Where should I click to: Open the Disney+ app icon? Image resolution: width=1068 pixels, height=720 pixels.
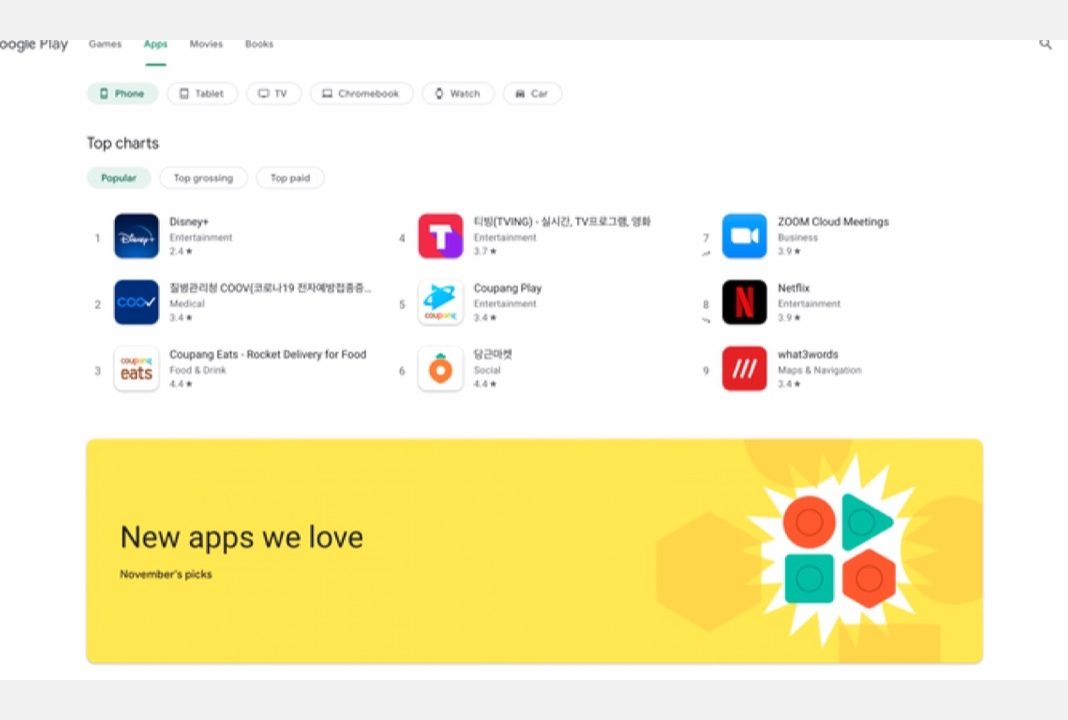click(136, 236)
